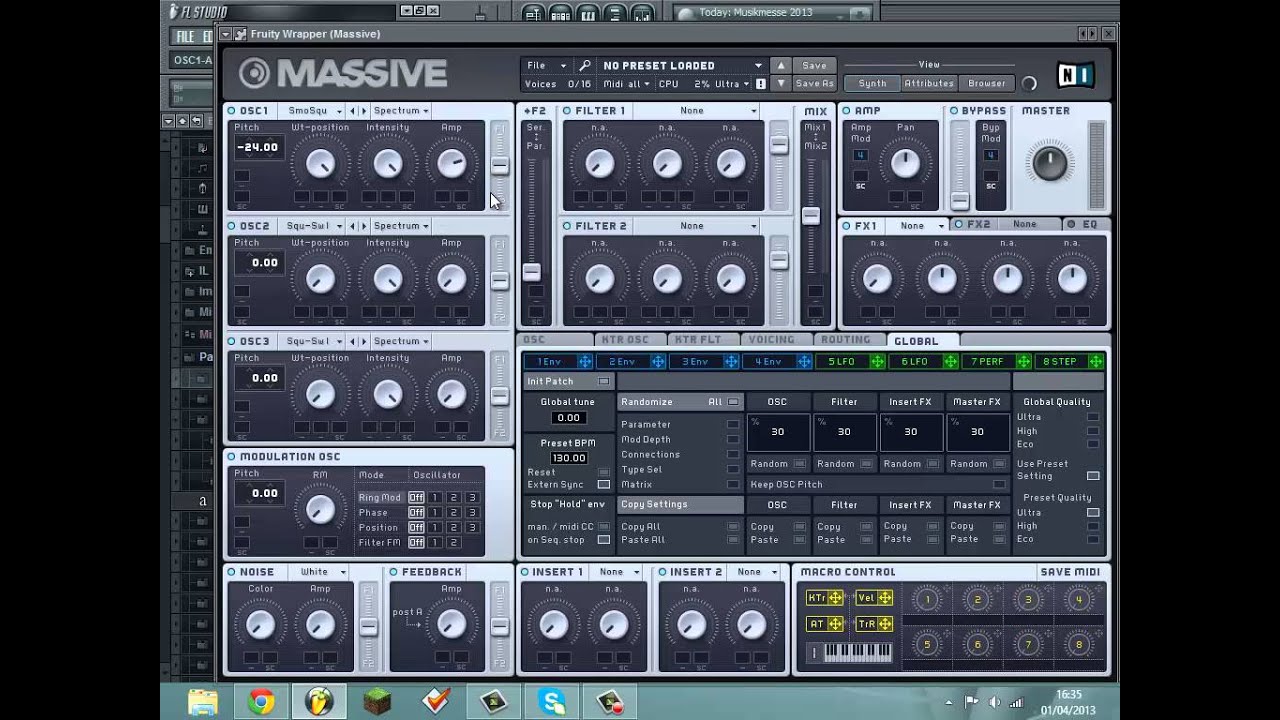Image resolution: width=1280 pixels, height=720 pixels.
Task: Click the AT macro source handle
Action: pyautogui.click(x=835, y=624)
